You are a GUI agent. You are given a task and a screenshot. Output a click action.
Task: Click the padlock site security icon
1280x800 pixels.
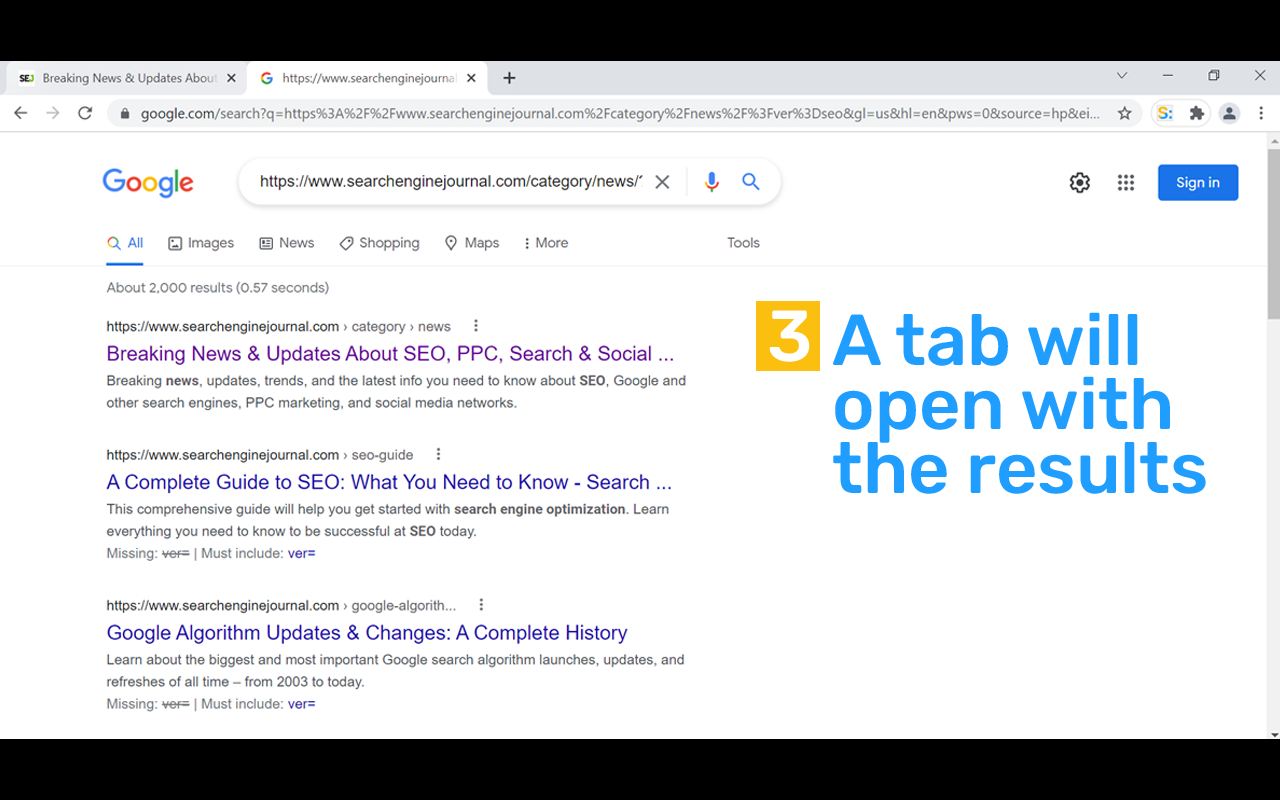click(x=124, y=113)
